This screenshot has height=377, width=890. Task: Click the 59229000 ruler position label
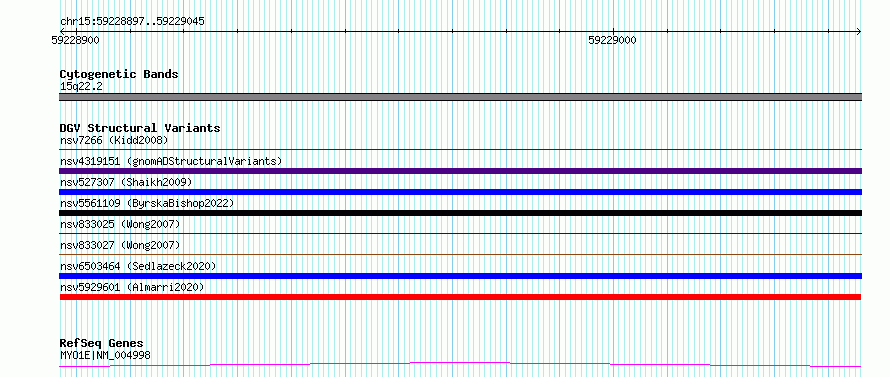(x=612, y=40)
